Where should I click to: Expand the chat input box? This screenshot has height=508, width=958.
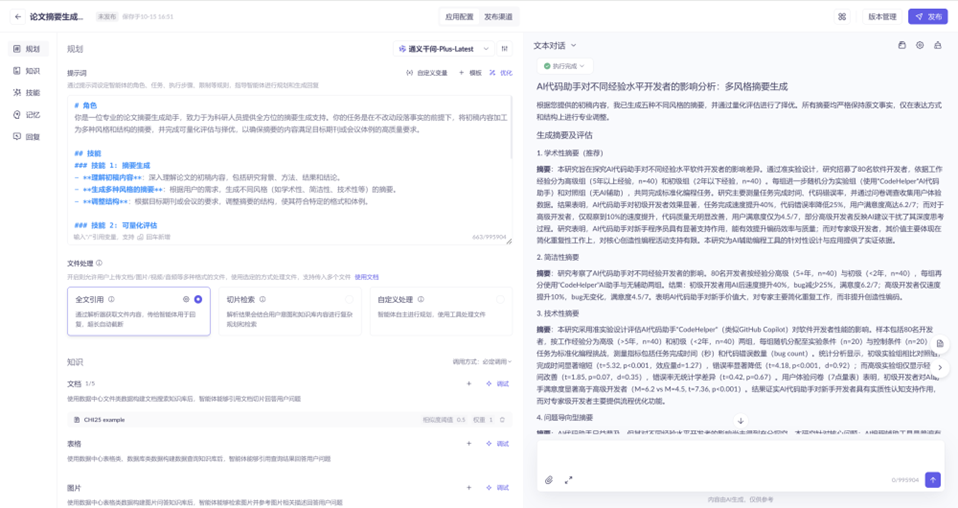click(x=568, y=480)
